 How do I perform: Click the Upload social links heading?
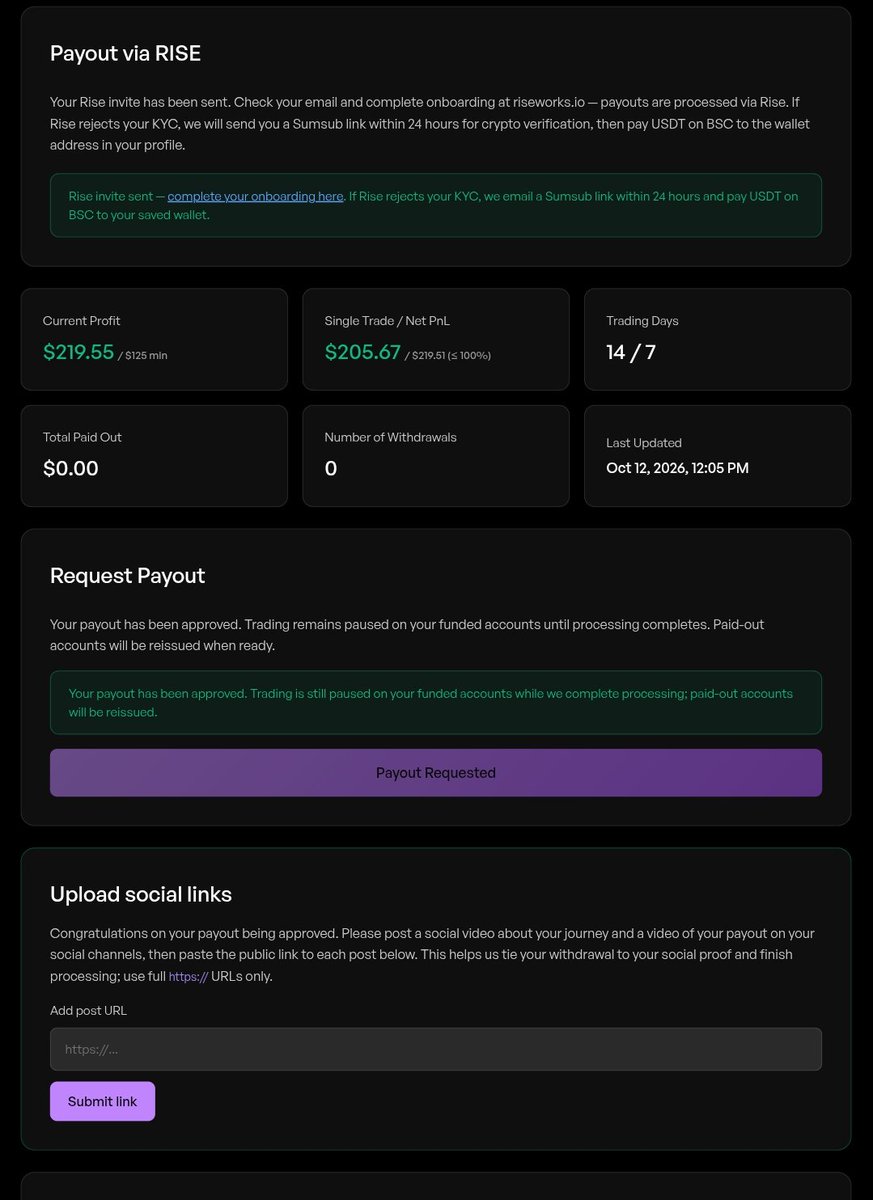click(x=141, y=894)
